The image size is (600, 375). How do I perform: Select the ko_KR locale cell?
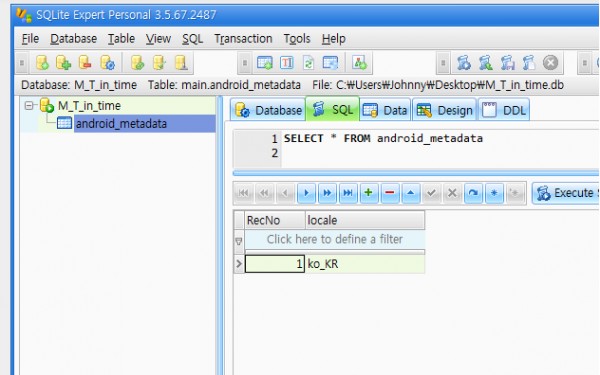click(x=365, y=264)
